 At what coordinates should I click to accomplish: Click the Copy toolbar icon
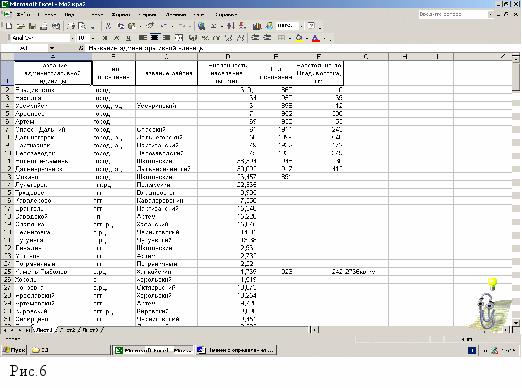click(x=121, y=26)
